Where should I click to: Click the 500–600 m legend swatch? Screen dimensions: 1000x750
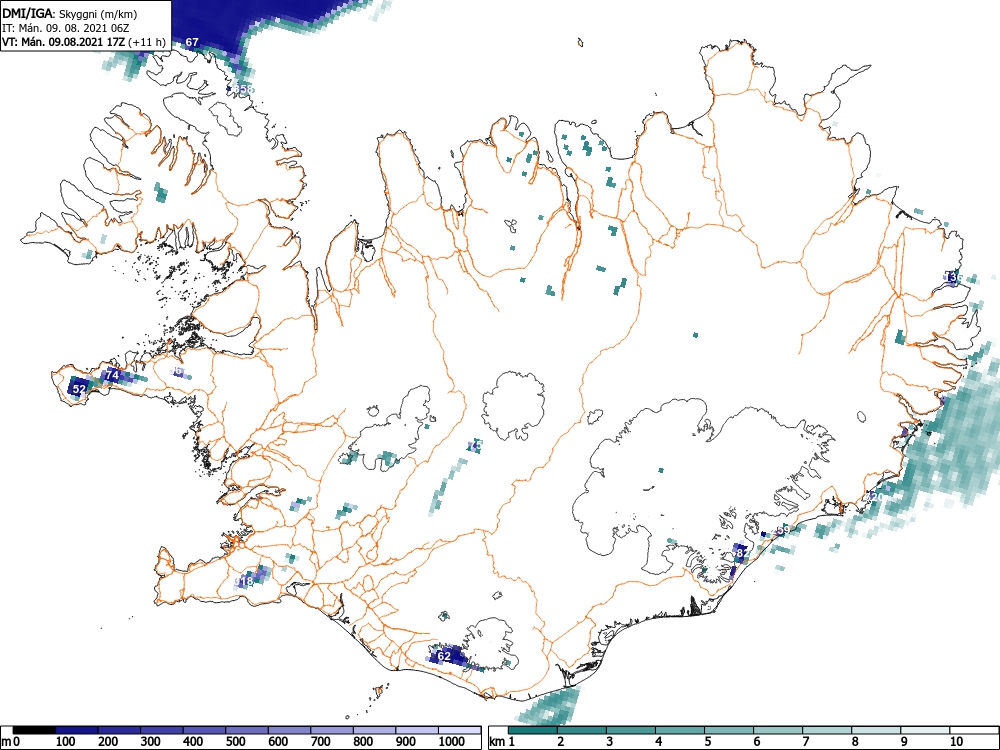[x=247, y=730]
